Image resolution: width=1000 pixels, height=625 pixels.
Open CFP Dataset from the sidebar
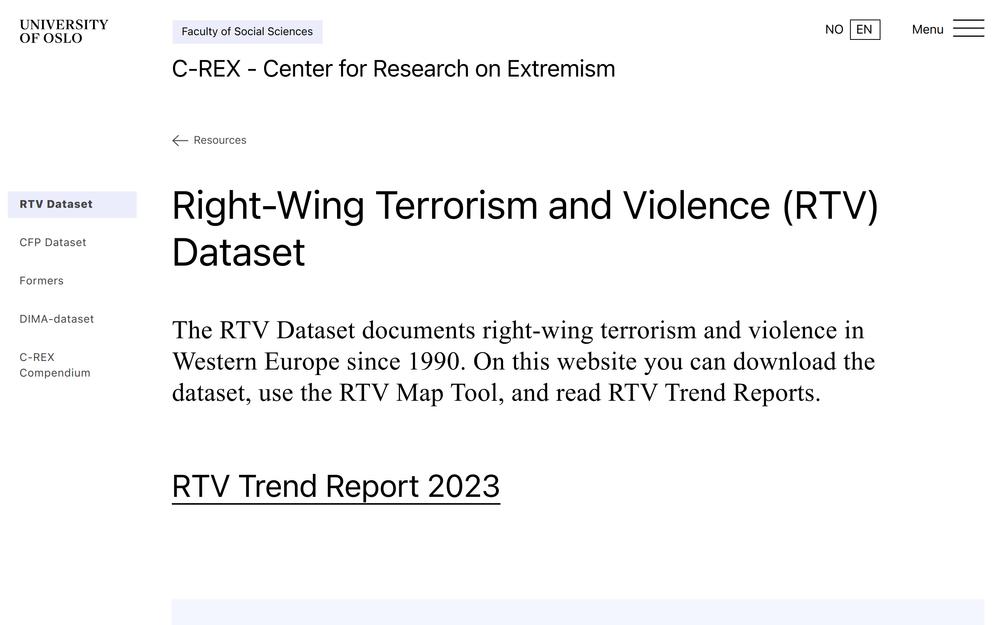[x=52, y=242]
